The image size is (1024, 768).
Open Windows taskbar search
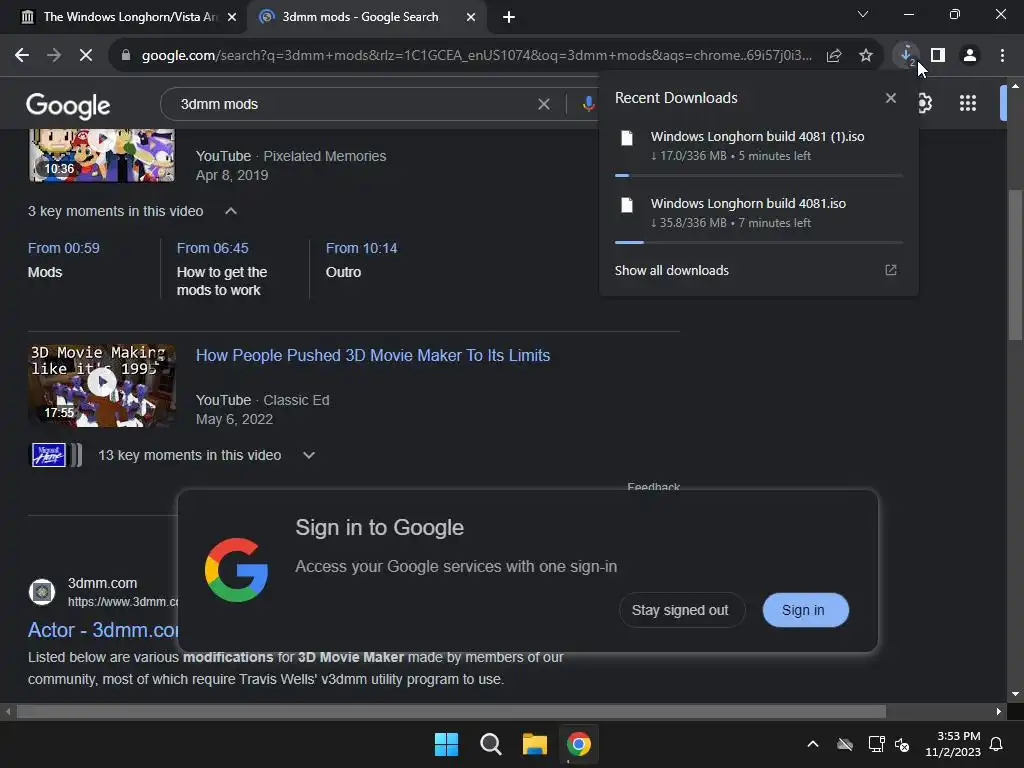(x=490, y=744)
